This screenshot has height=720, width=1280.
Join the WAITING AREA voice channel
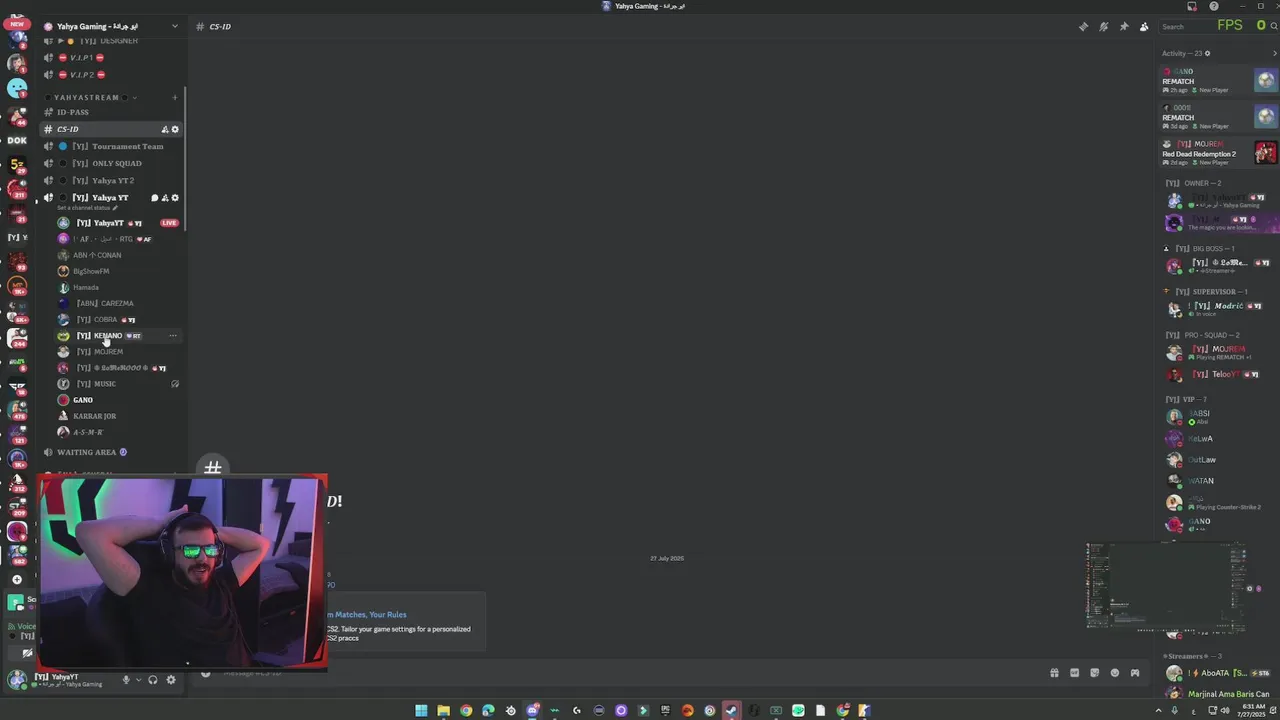110,452
